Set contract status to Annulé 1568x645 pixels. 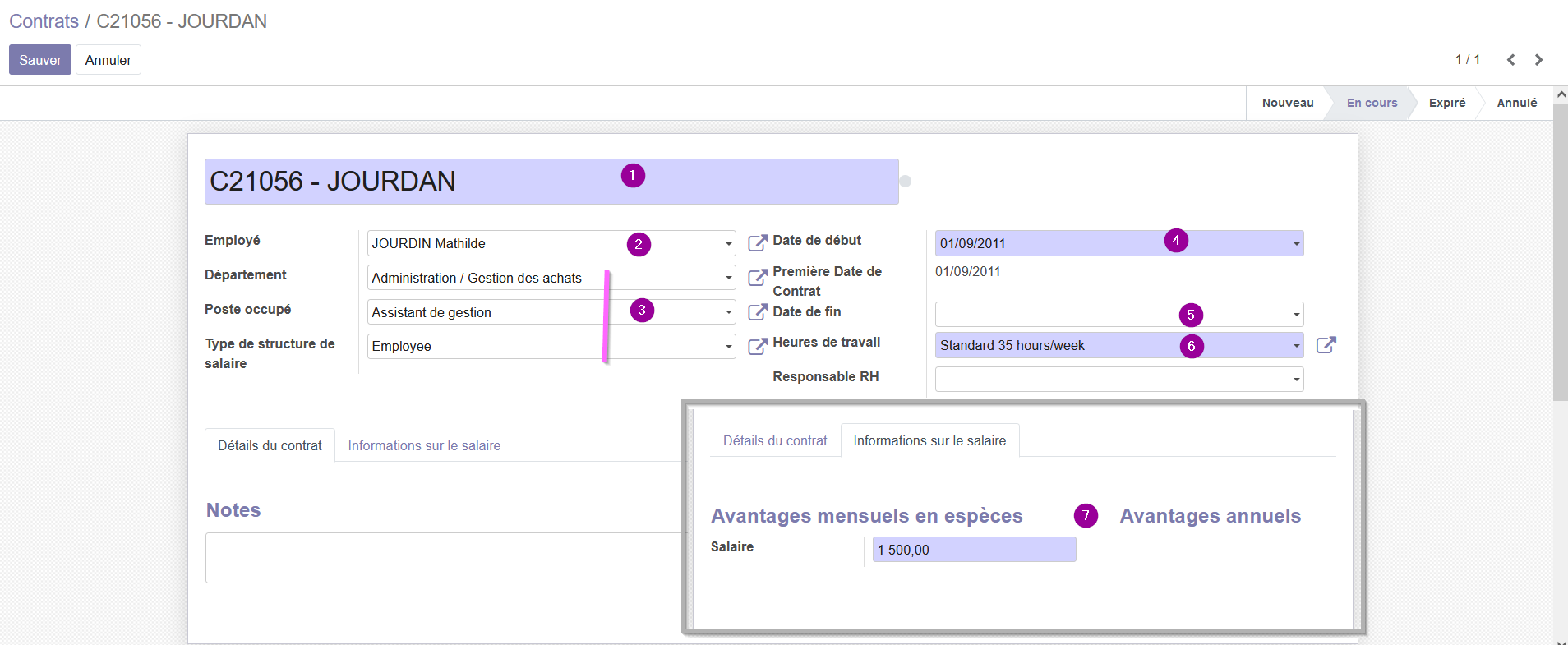click(x=1516, y=103)
